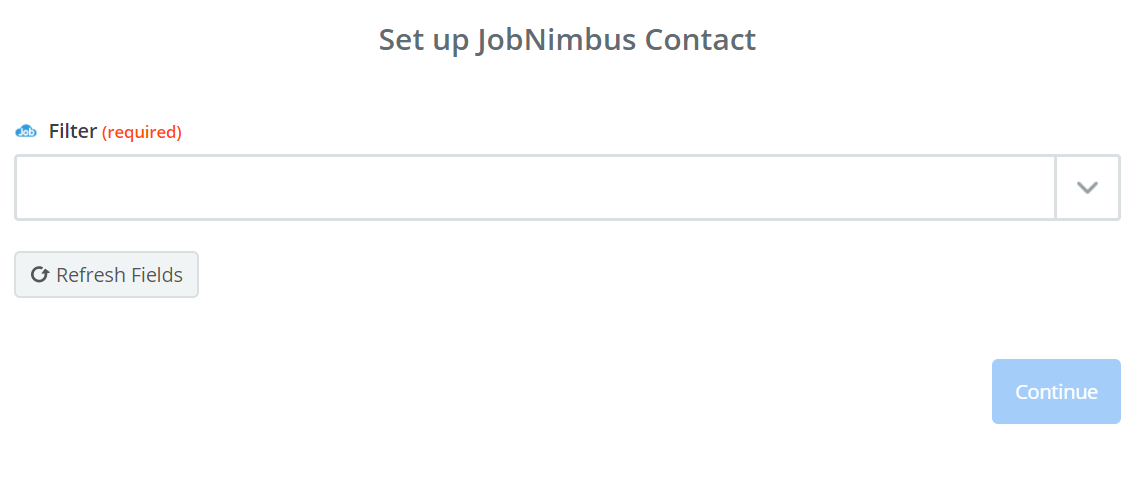Screen dimensions: 1133x484
Task: Click the JobNimbus cloud icon beside Filter
Action: coord(26,131)
